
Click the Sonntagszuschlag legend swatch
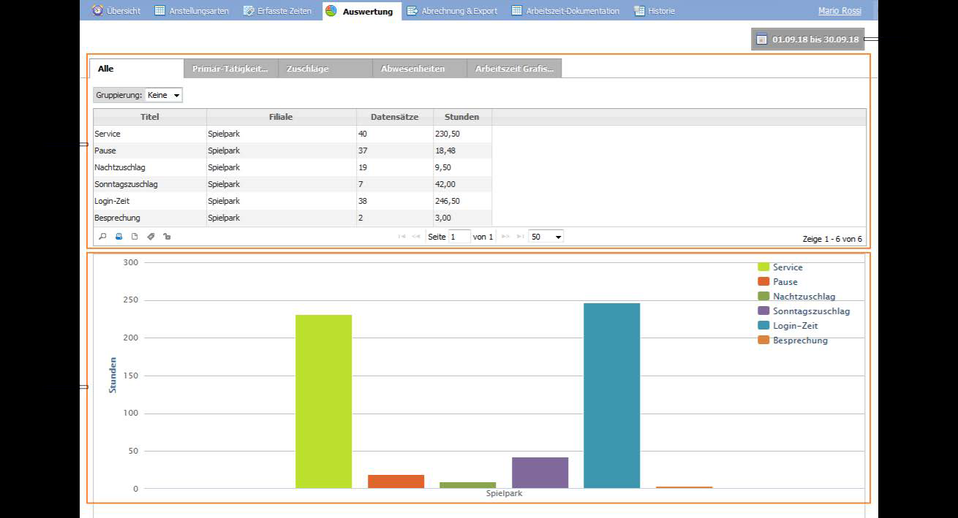point(764,311)
